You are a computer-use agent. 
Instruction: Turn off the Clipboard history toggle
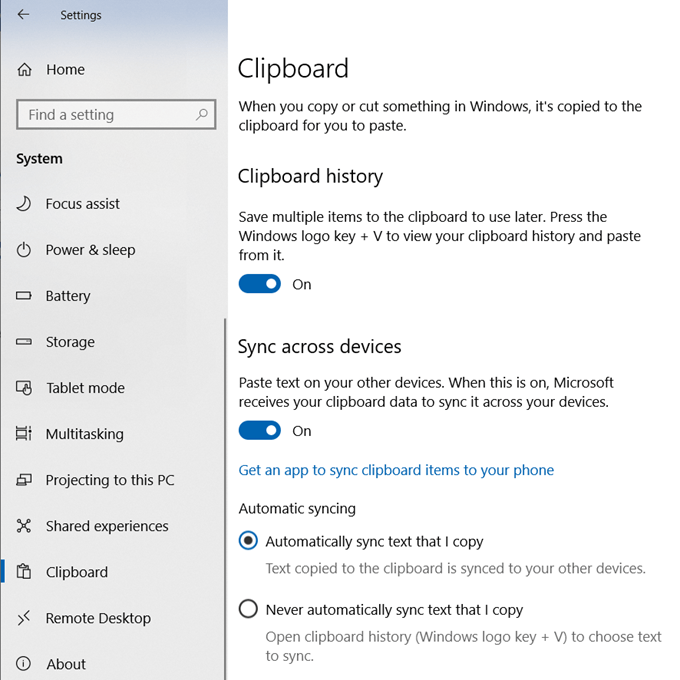[x=259, y=284]
